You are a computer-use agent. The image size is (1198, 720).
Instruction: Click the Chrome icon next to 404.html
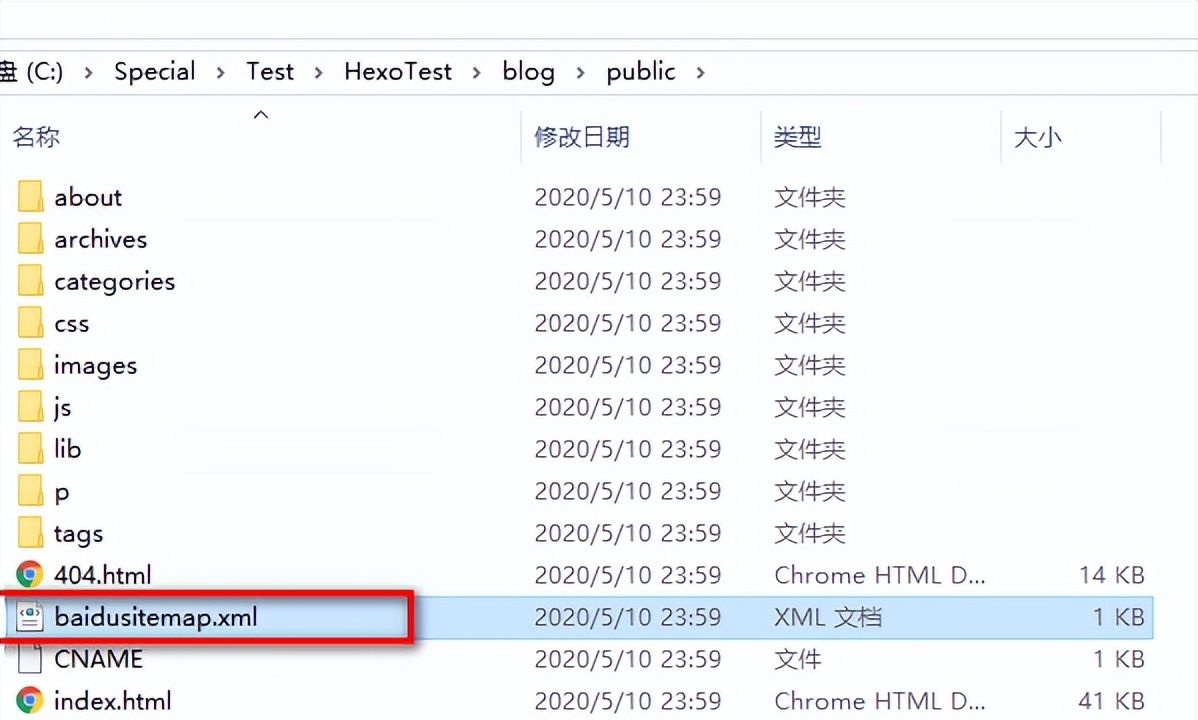point(30,575)
